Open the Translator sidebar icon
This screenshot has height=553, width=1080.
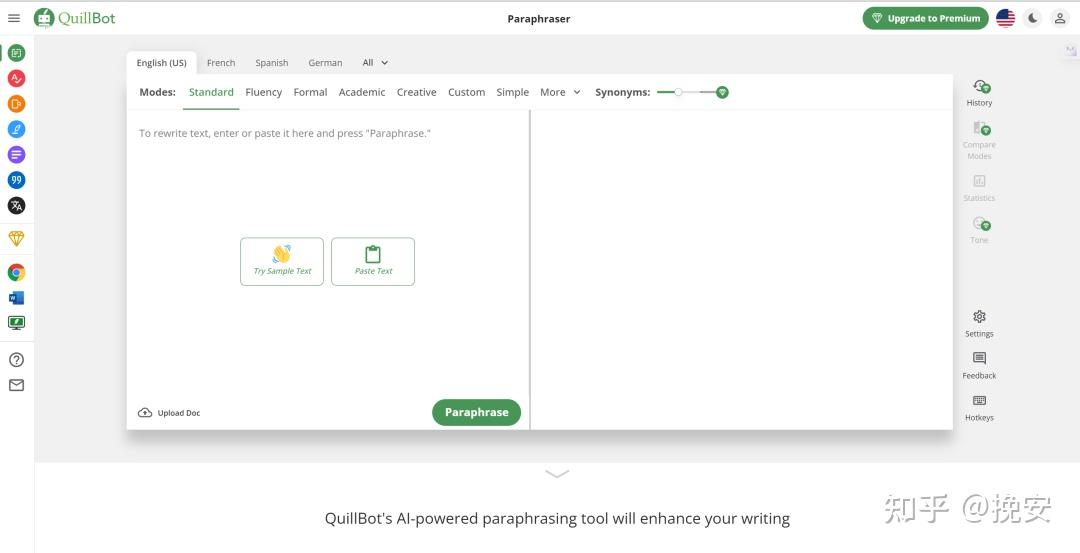17,205
